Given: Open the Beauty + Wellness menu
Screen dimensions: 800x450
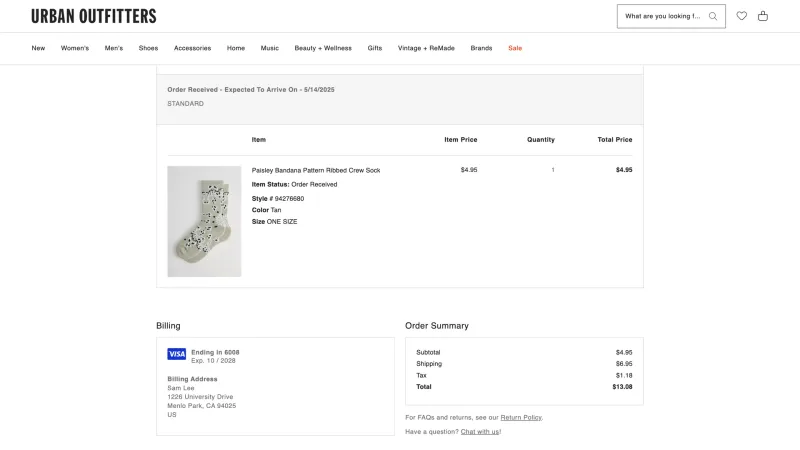Looking at the screenshot, I should tap(323, 48).
